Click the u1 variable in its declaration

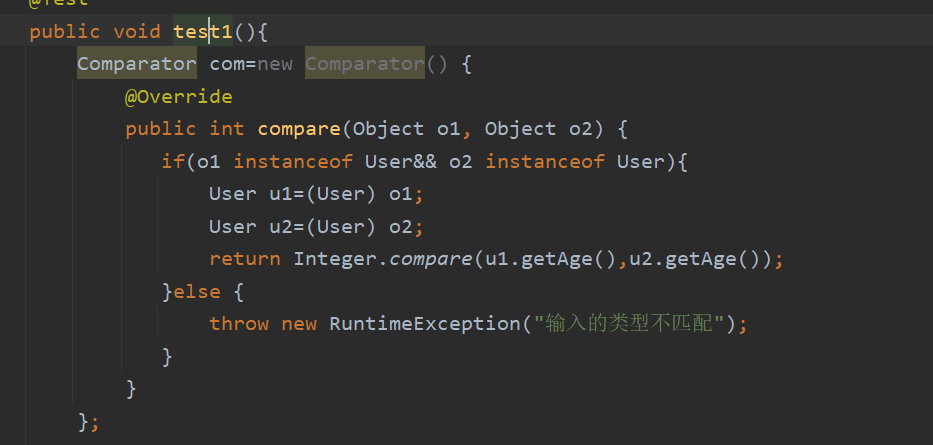(281, 194)
